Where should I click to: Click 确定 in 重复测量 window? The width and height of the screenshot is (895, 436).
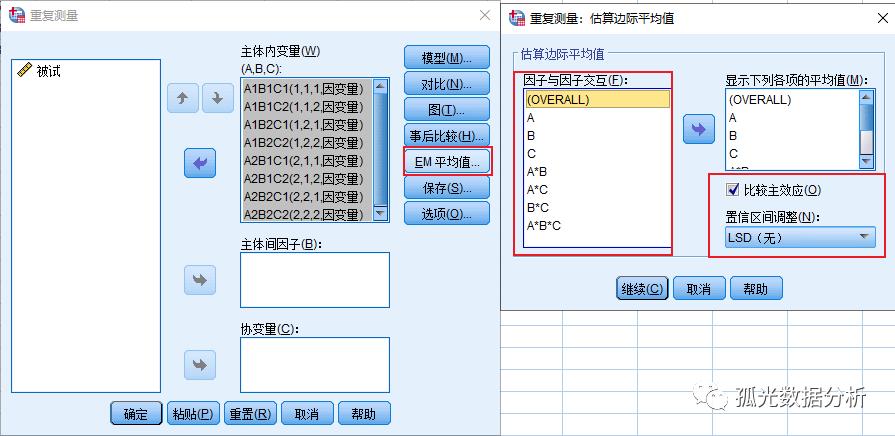tap(136, 413)
